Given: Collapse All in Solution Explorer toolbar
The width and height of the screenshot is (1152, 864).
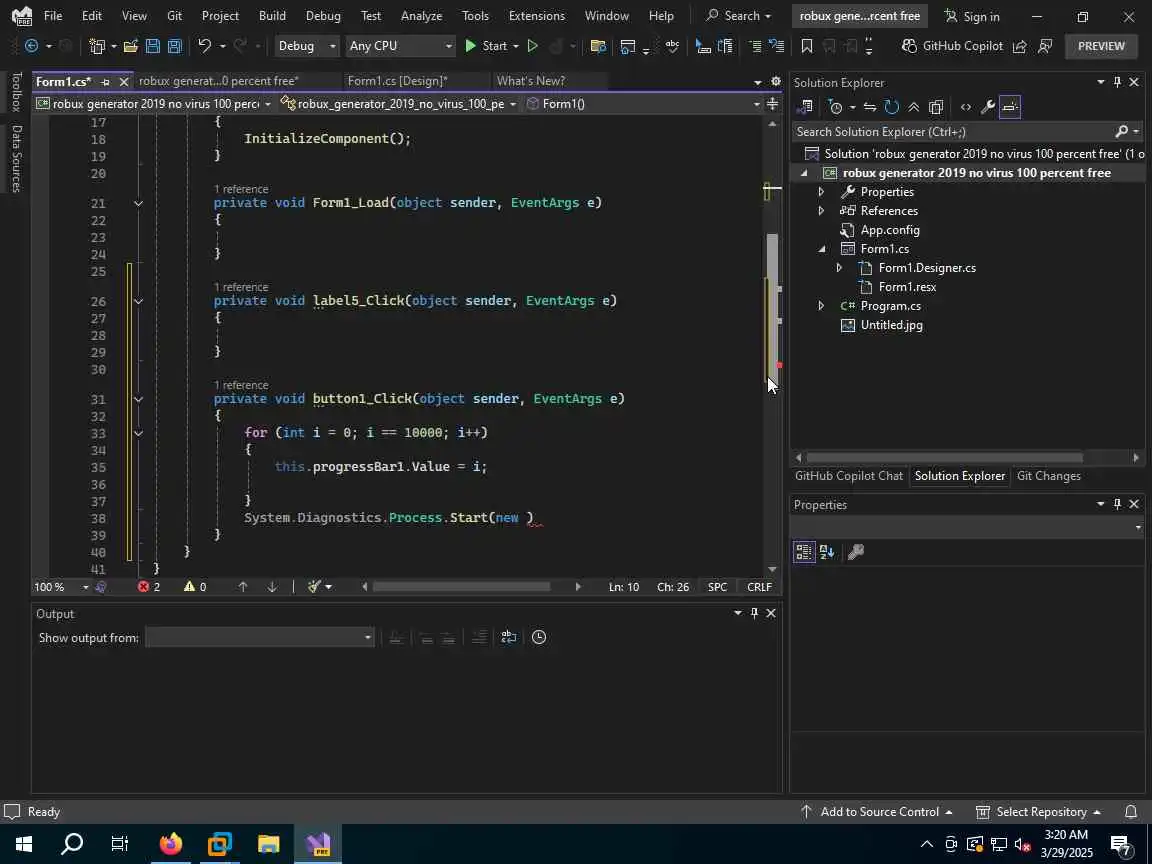Looking at the screenshot, I should point(913,107).
